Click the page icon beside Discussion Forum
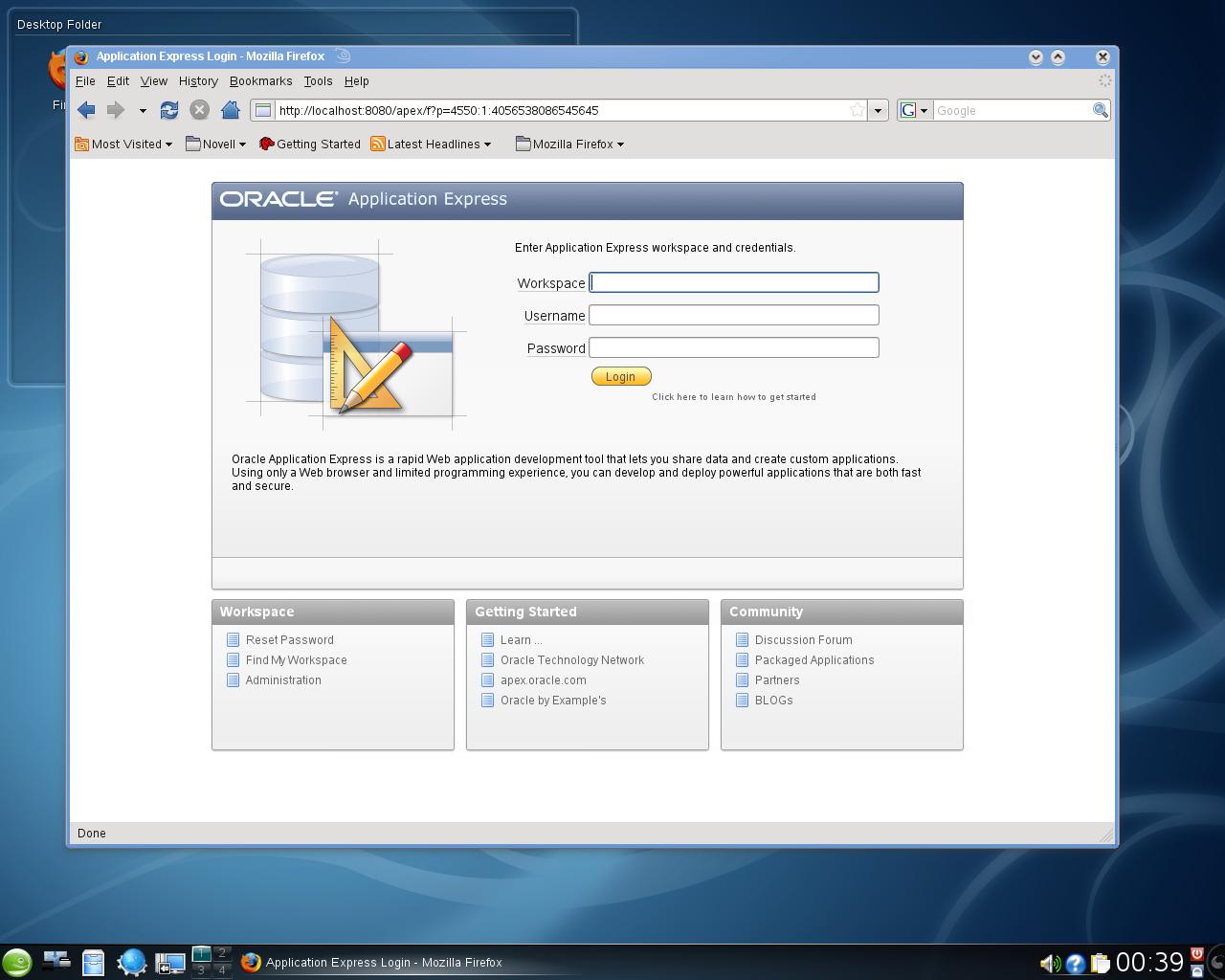This screenshot has width=1225, height=980. click(x=742, y=639)
